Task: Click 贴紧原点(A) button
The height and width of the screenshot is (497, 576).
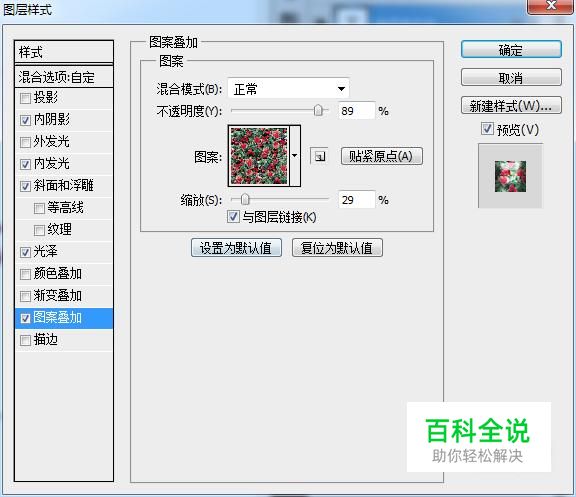Action: (x=381, y=156)
